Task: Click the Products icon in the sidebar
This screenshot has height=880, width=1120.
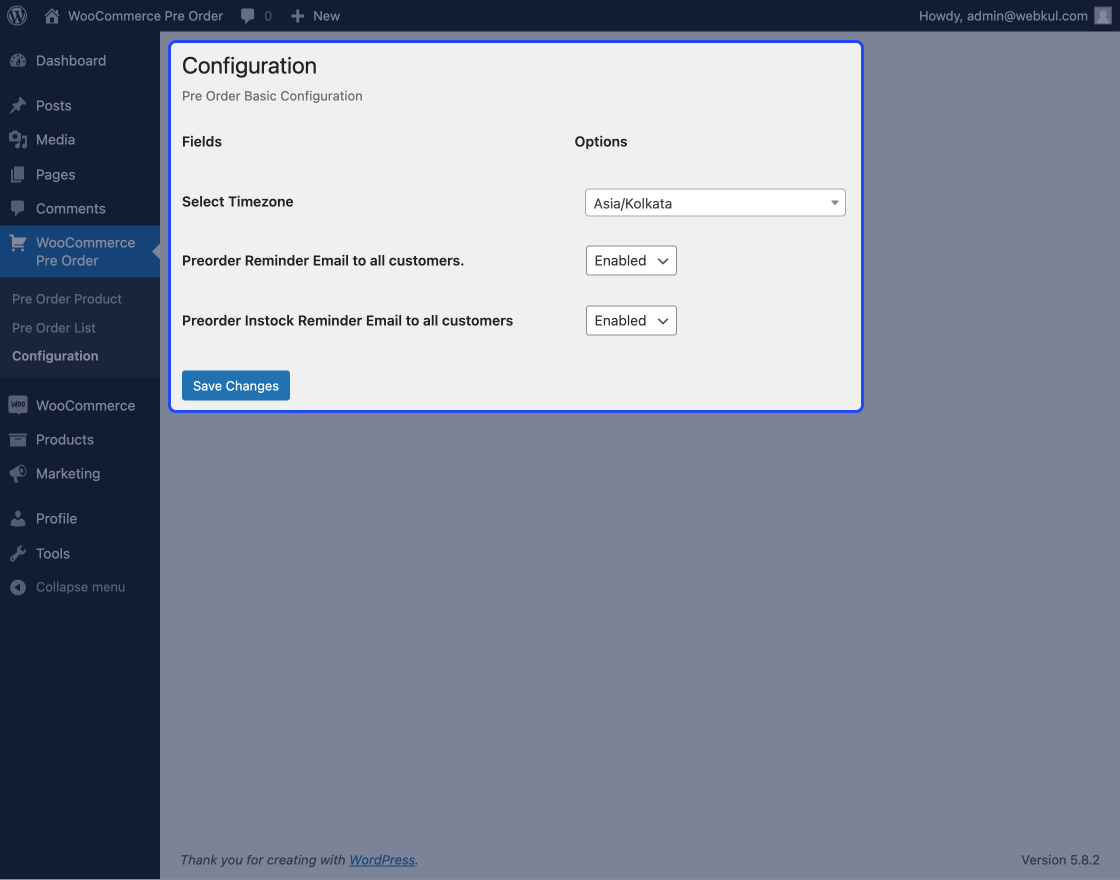Action: (18, 439)
